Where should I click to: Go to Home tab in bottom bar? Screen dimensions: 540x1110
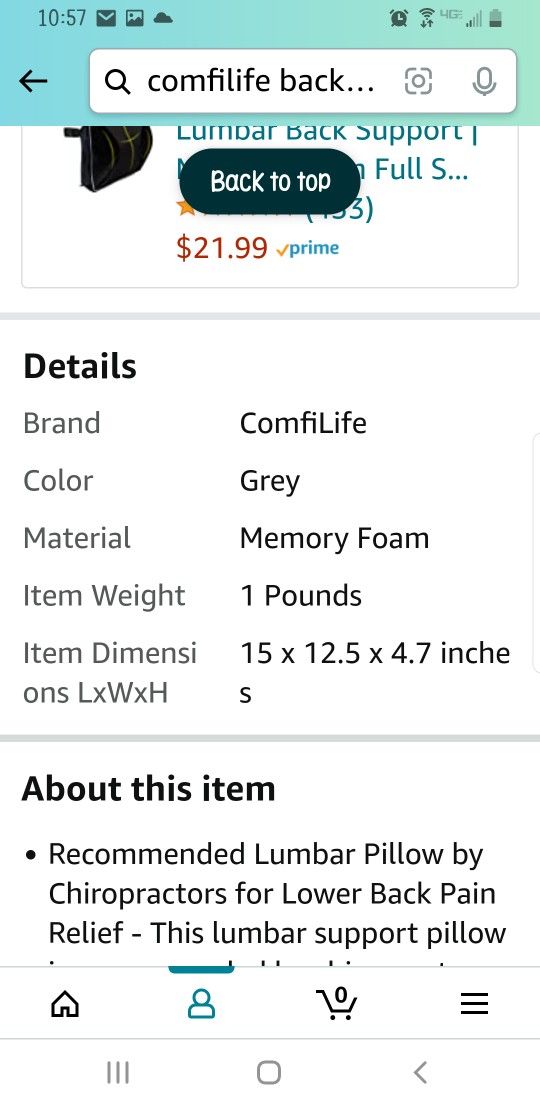click(65, 1003)
